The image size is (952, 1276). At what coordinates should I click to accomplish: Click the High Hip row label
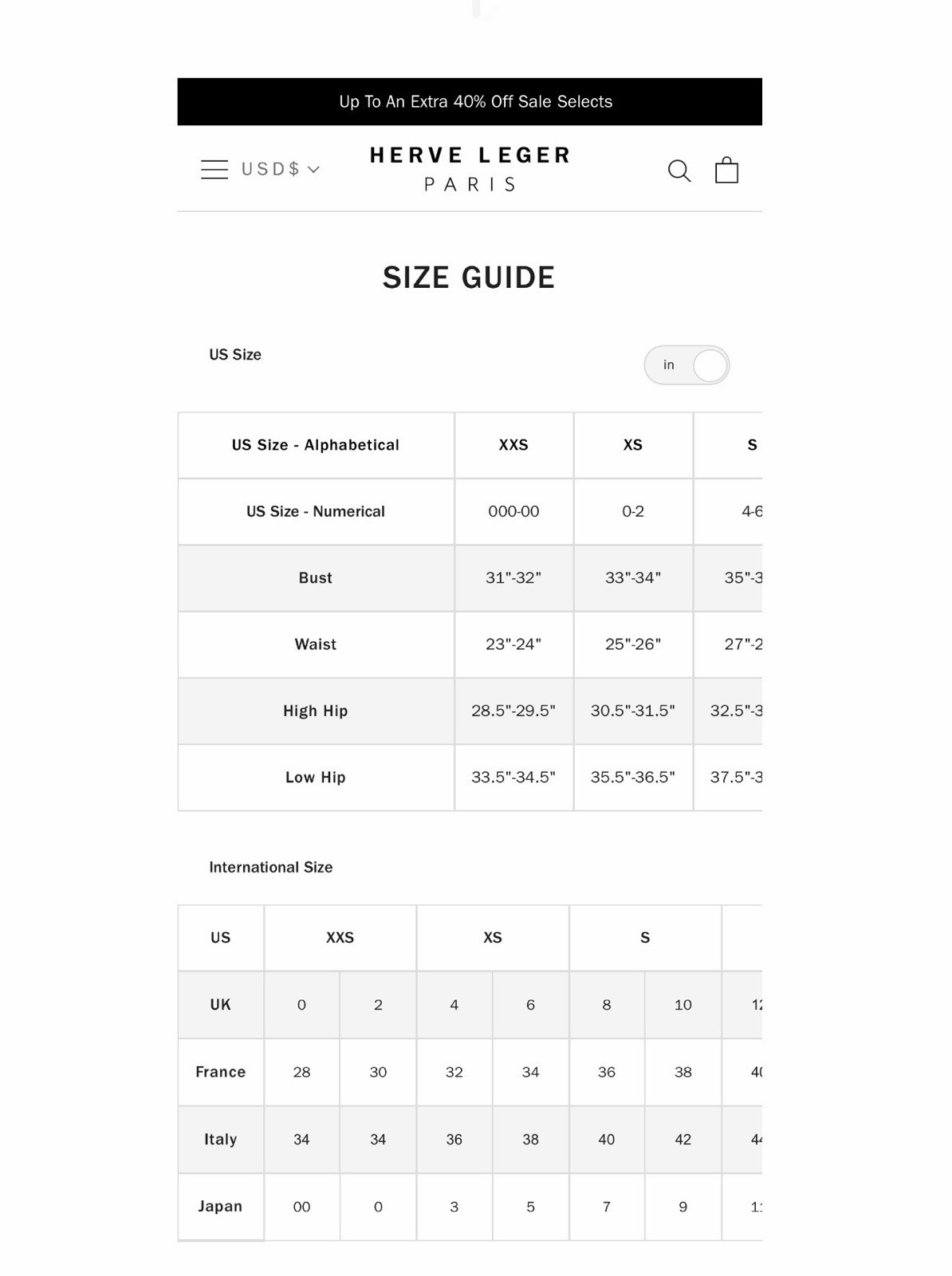[316, 711]
